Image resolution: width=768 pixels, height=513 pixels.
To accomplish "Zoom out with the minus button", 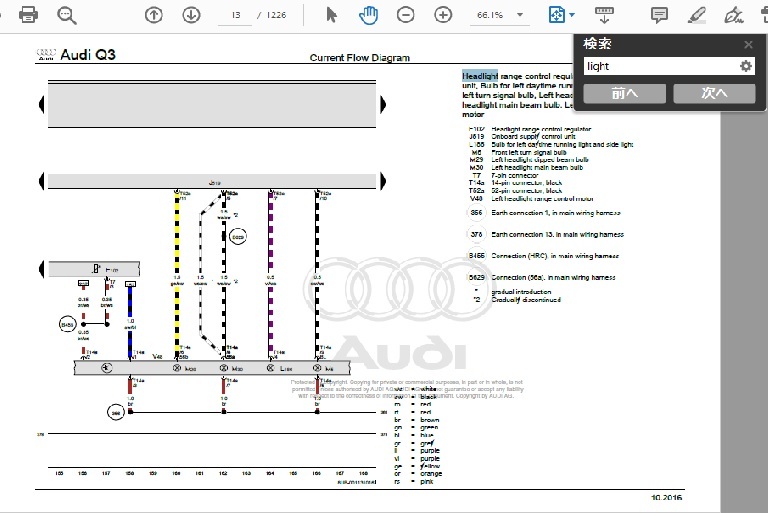I will pos(406,15).
